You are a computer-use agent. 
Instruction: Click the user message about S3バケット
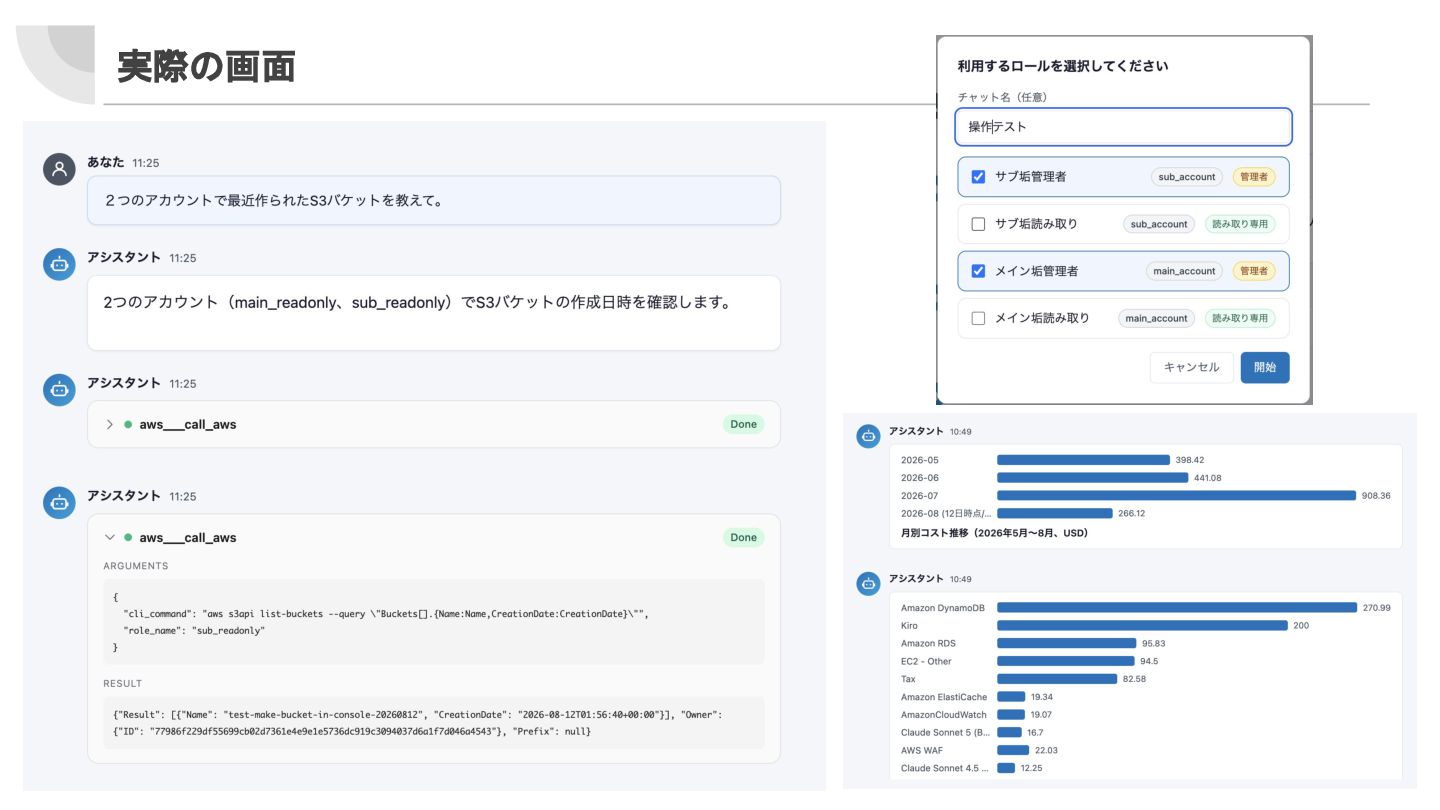(433, 200)
